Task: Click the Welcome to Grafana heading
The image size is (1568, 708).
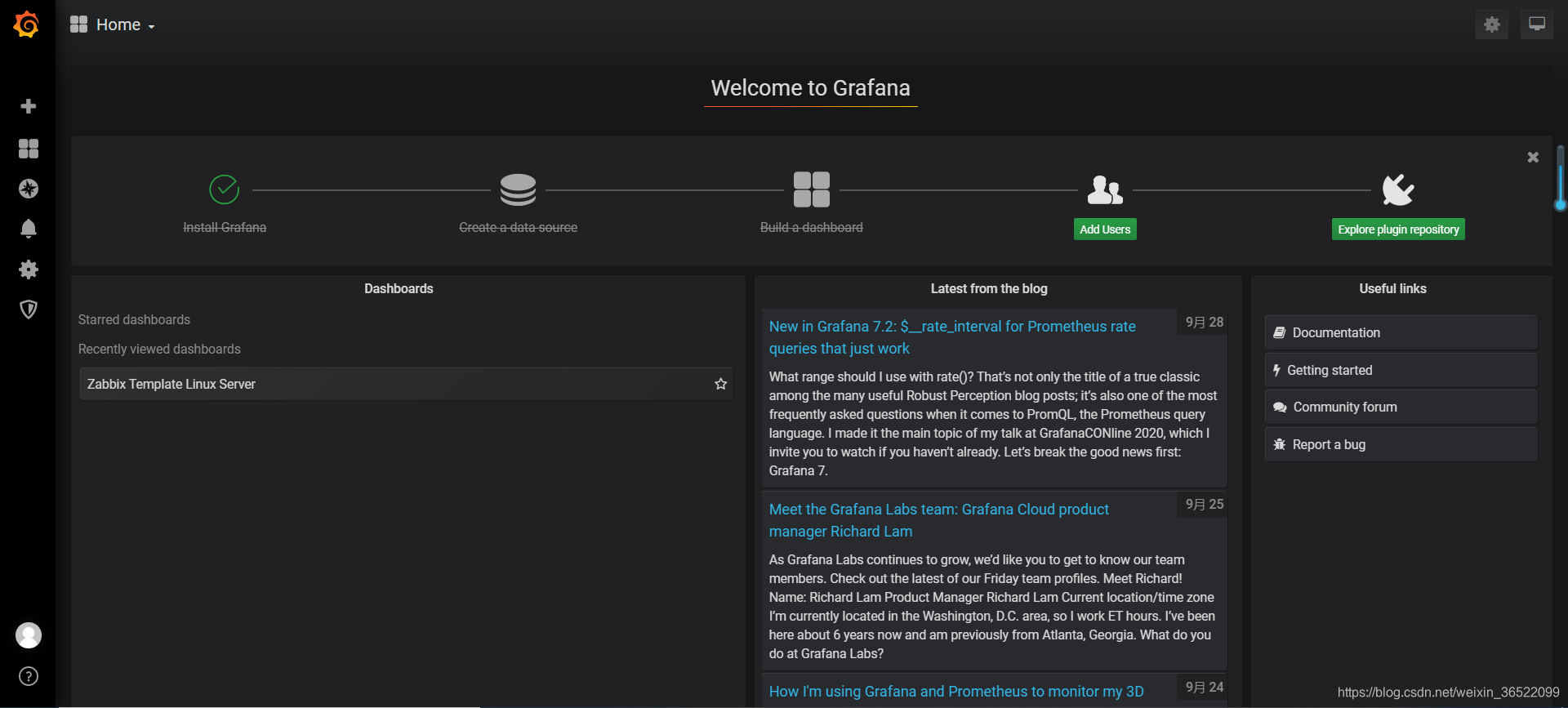Action: 810,88
